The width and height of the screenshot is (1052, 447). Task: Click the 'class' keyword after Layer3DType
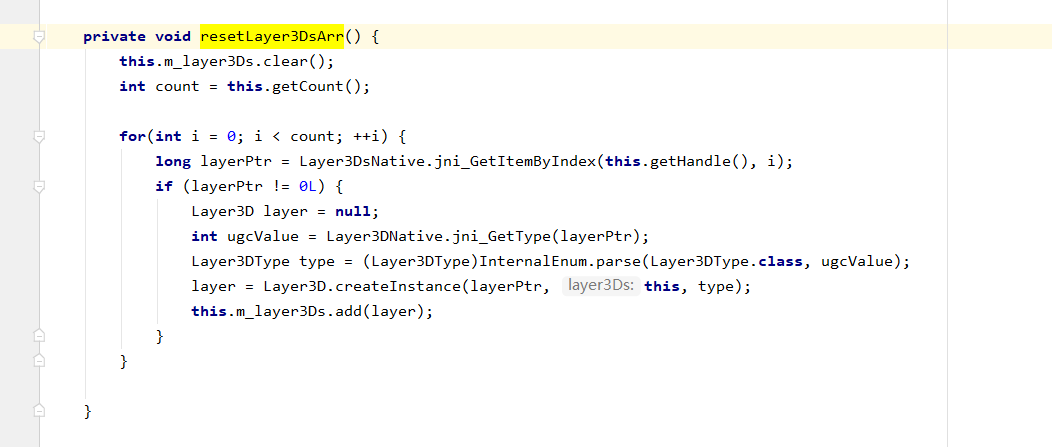click(x=780, y=261)
